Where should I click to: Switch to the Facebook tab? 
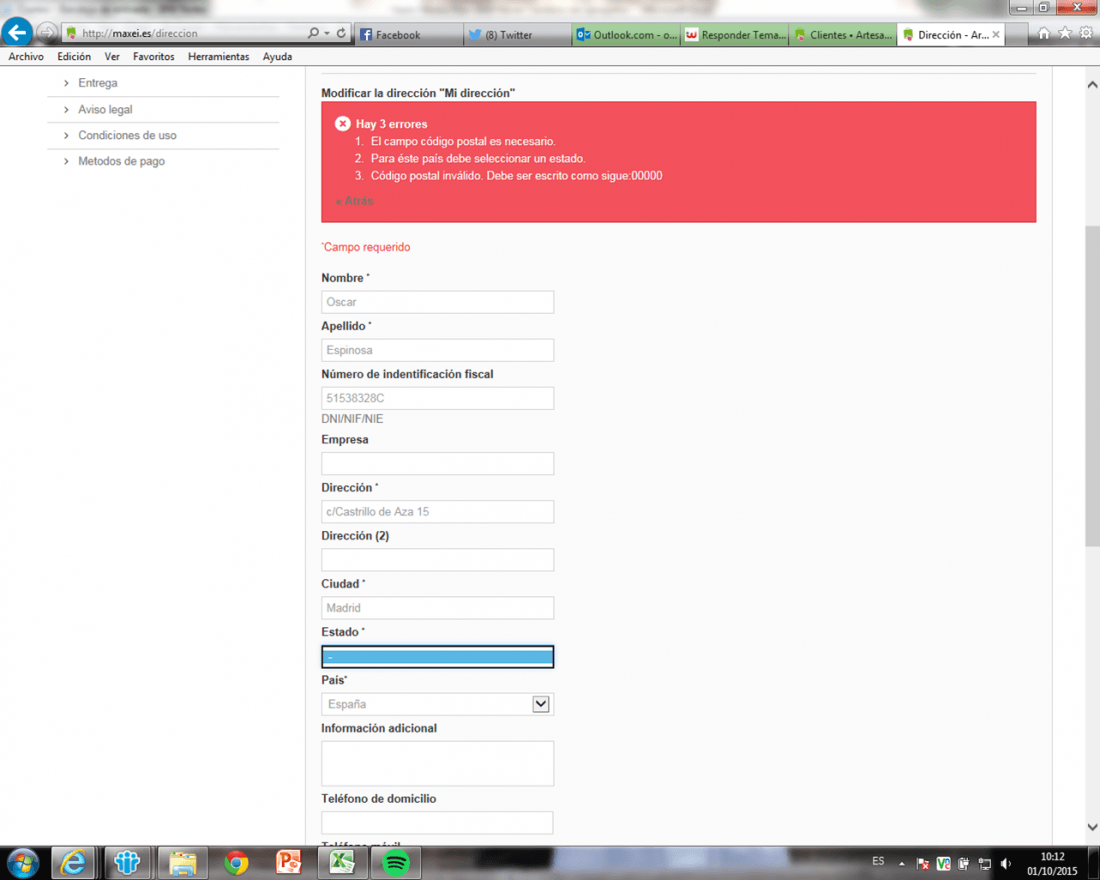410,34
